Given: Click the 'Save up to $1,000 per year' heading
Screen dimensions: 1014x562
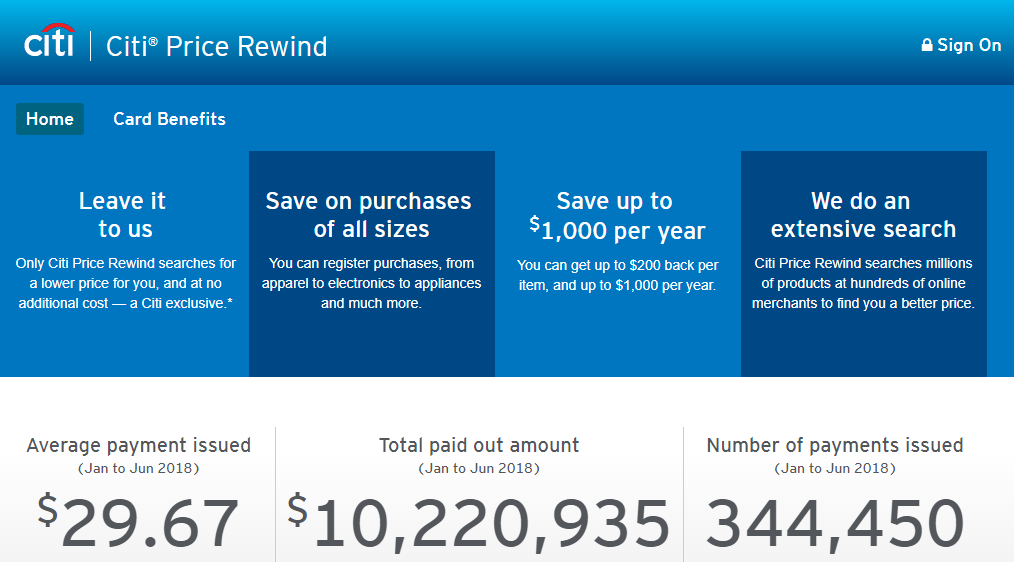Looking at the screenshot, I should (x=616, y=216).
